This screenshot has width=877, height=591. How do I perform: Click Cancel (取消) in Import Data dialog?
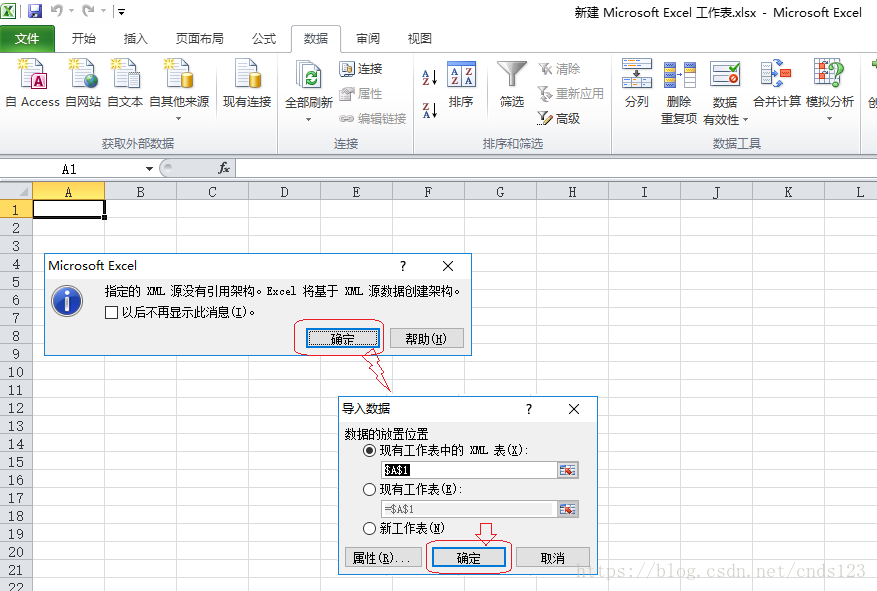click(x=553, y=558)
